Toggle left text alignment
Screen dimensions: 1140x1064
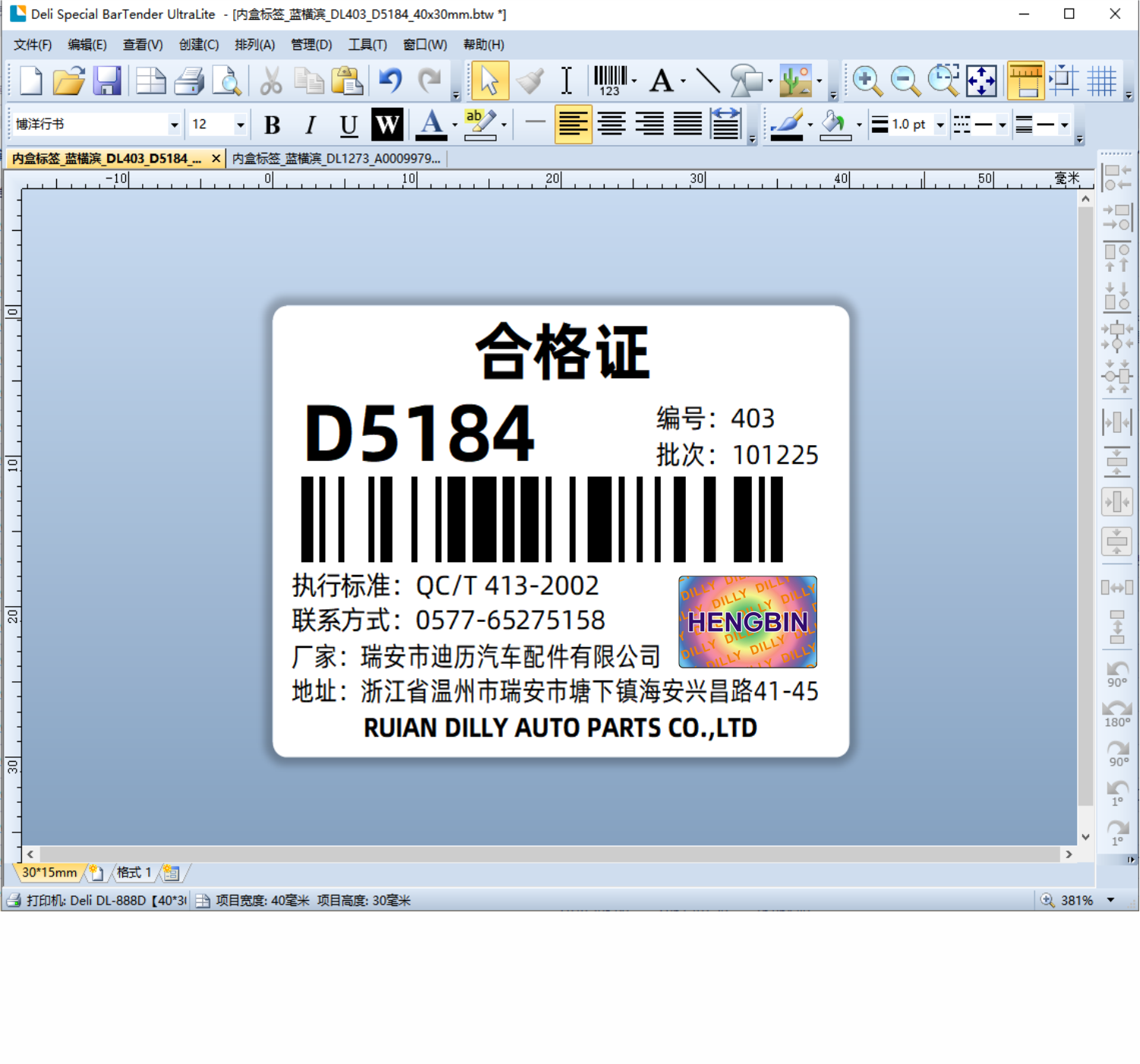click(x=573, y=125)
